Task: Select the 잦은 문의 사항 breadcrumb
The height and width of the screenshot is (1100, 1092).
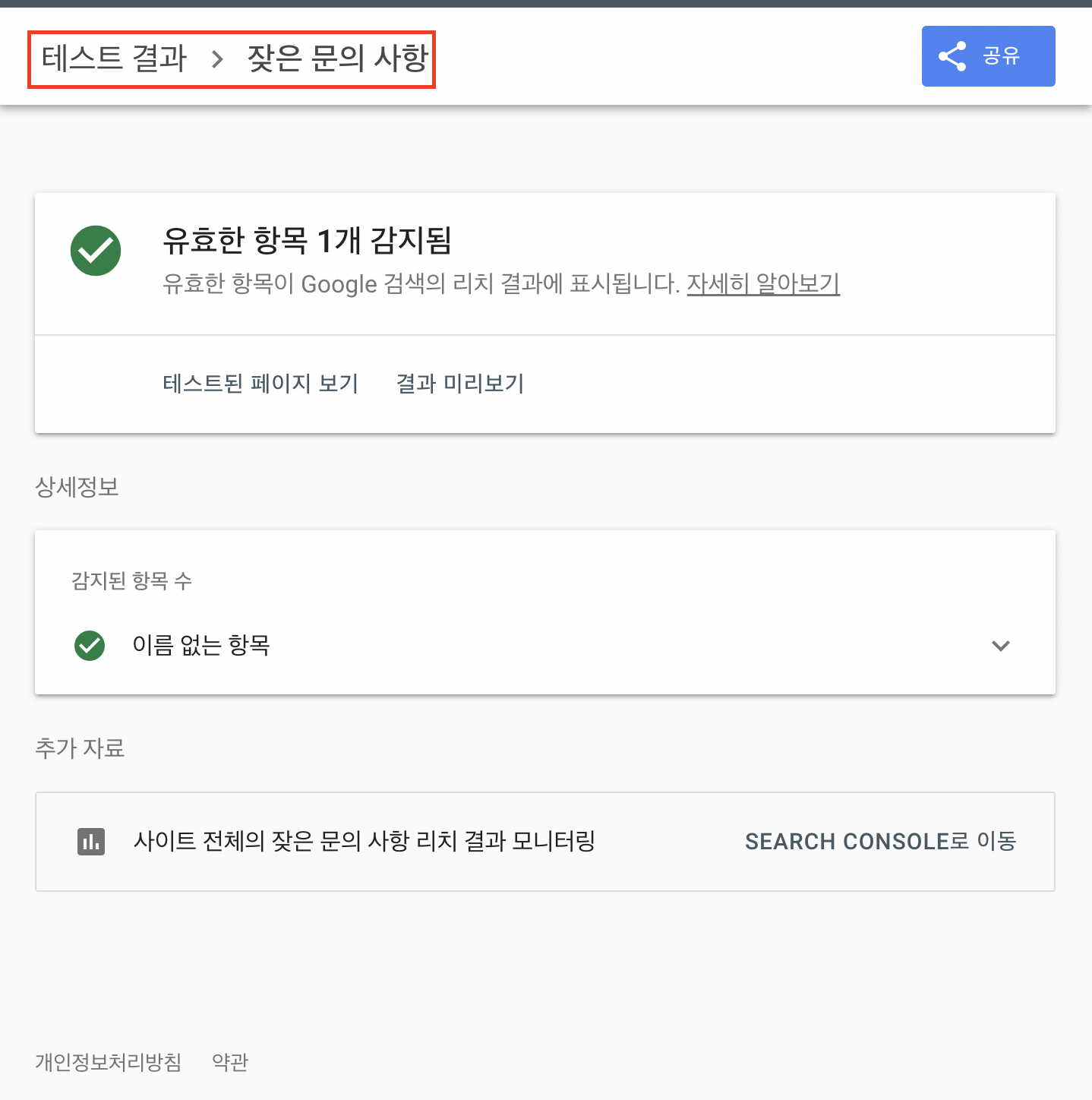Action: (338, 58)
